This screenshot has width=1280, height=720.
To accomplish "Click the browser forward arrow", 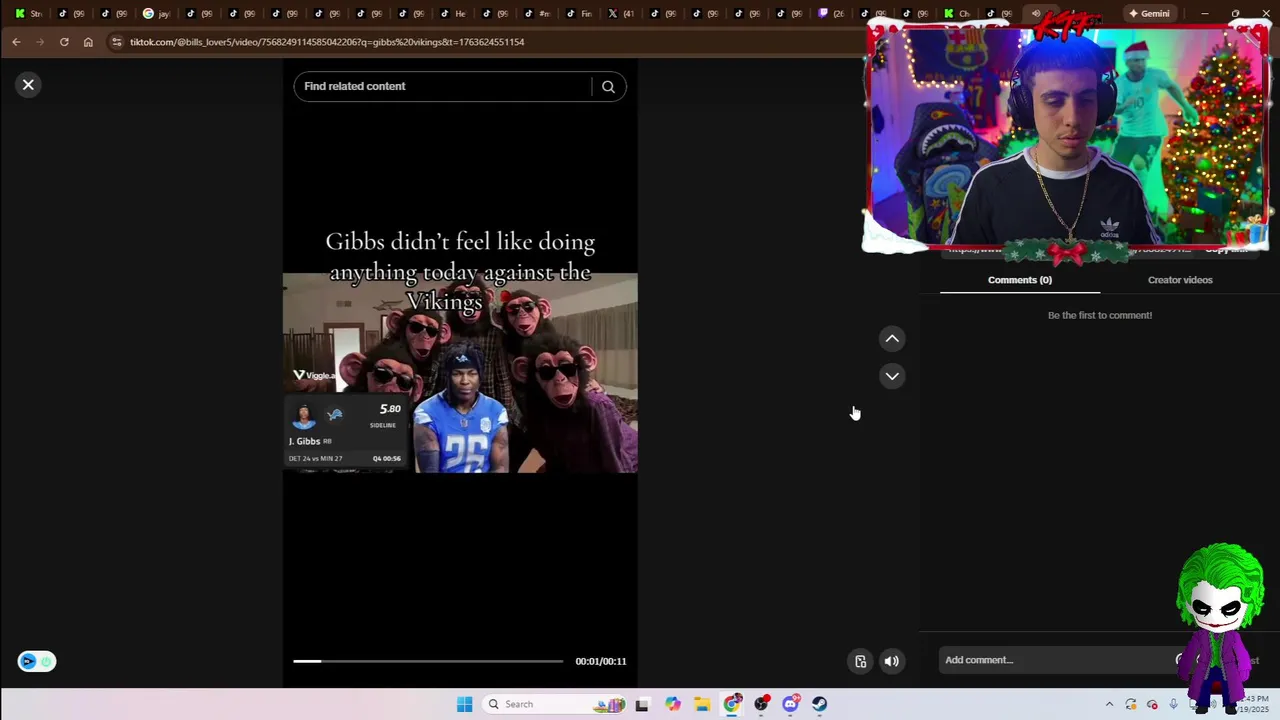I will [40, 42].
